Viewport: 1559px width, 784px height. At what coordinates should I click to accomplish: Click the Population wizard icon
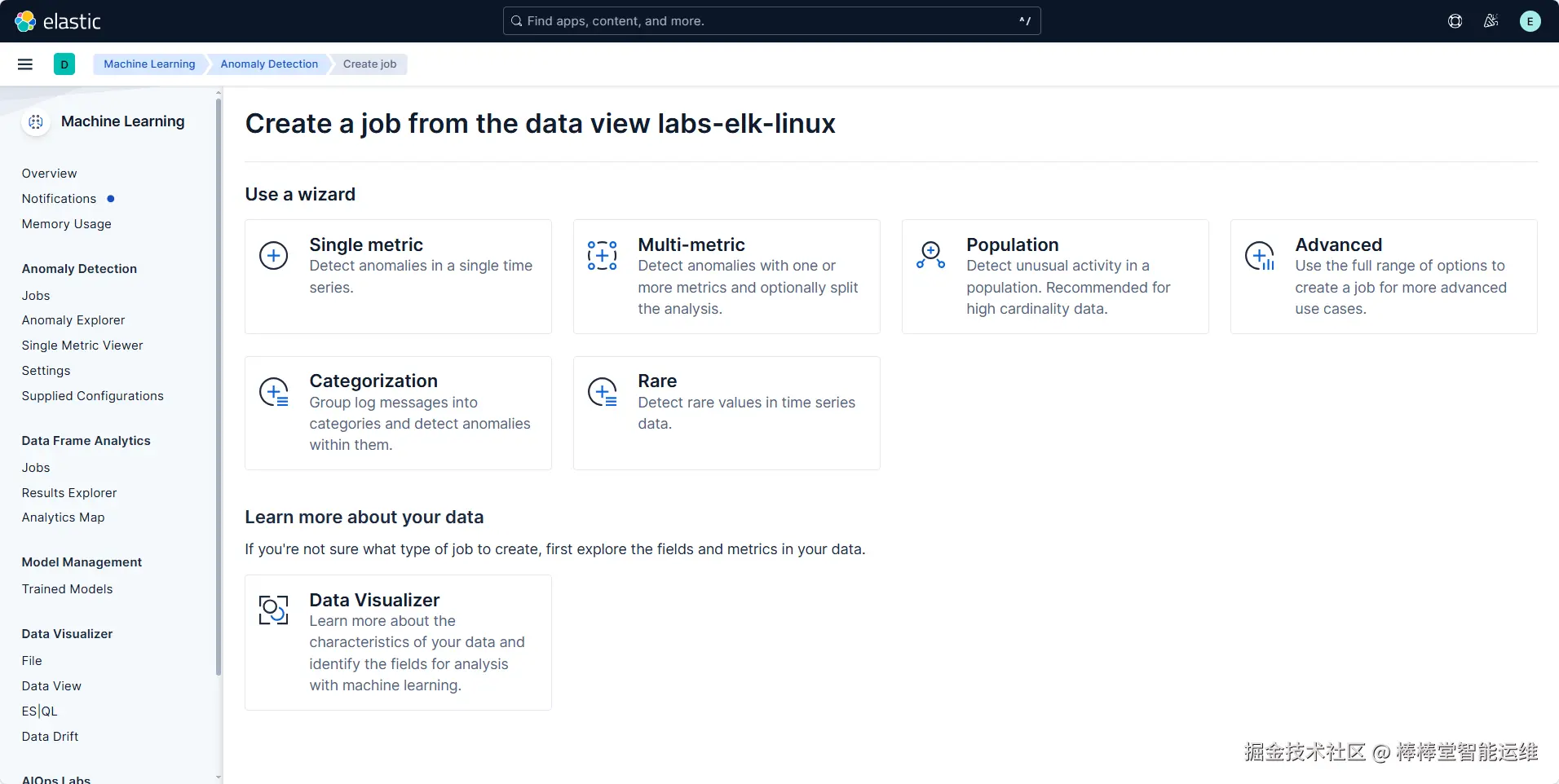click(x=930, y=256)
